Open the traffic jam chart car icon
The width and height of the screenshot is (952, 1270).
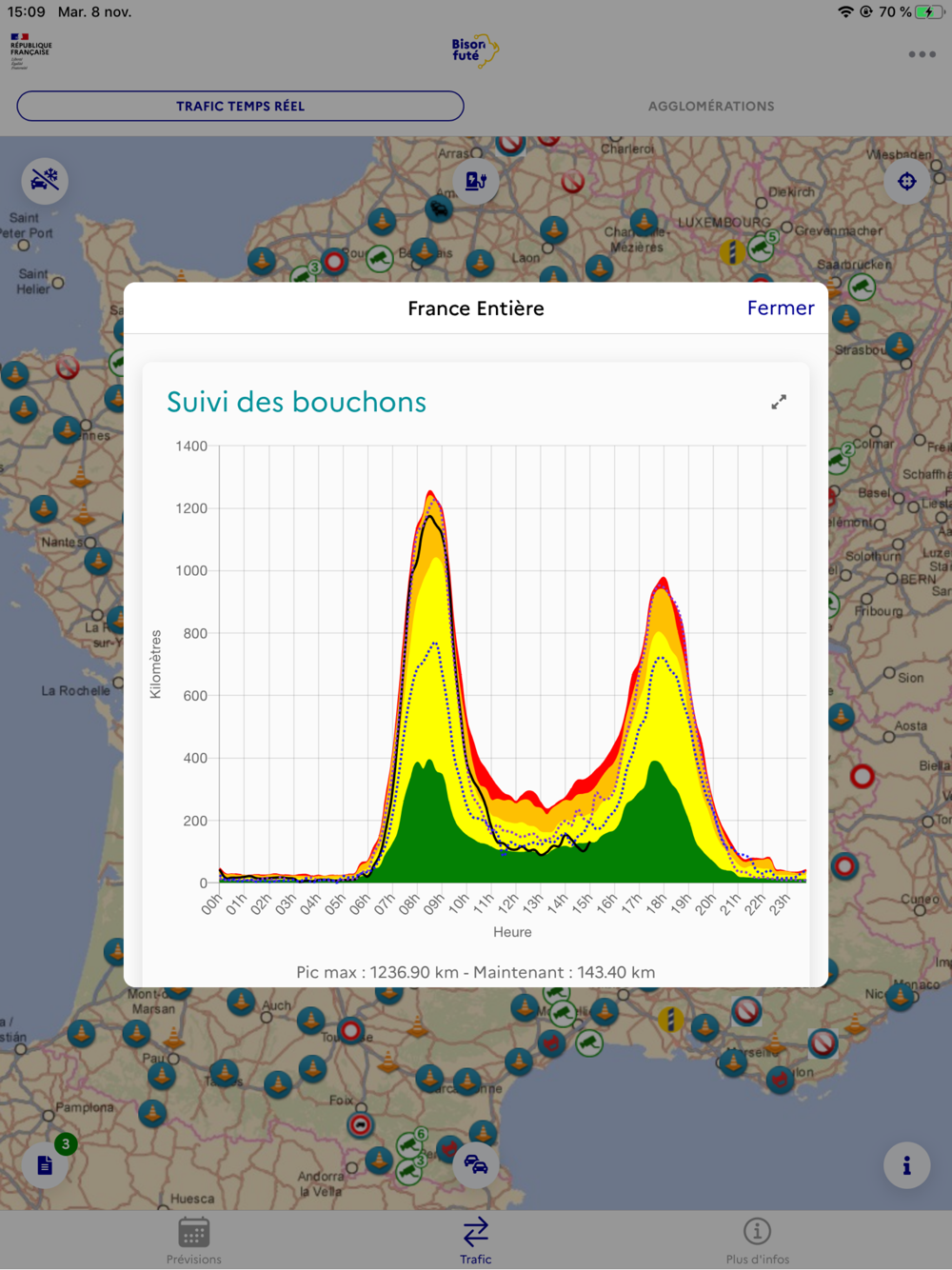point(475,1164)
